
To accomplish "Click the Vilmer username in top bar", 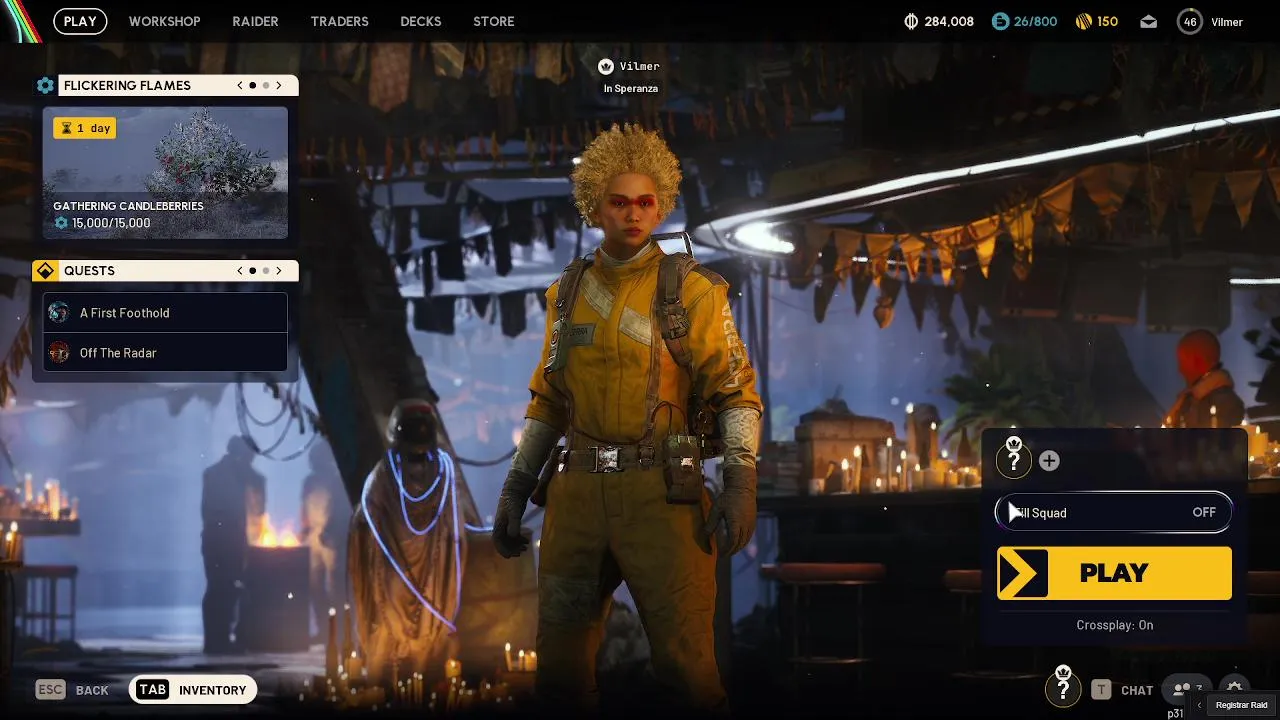I will (1227, 22).
